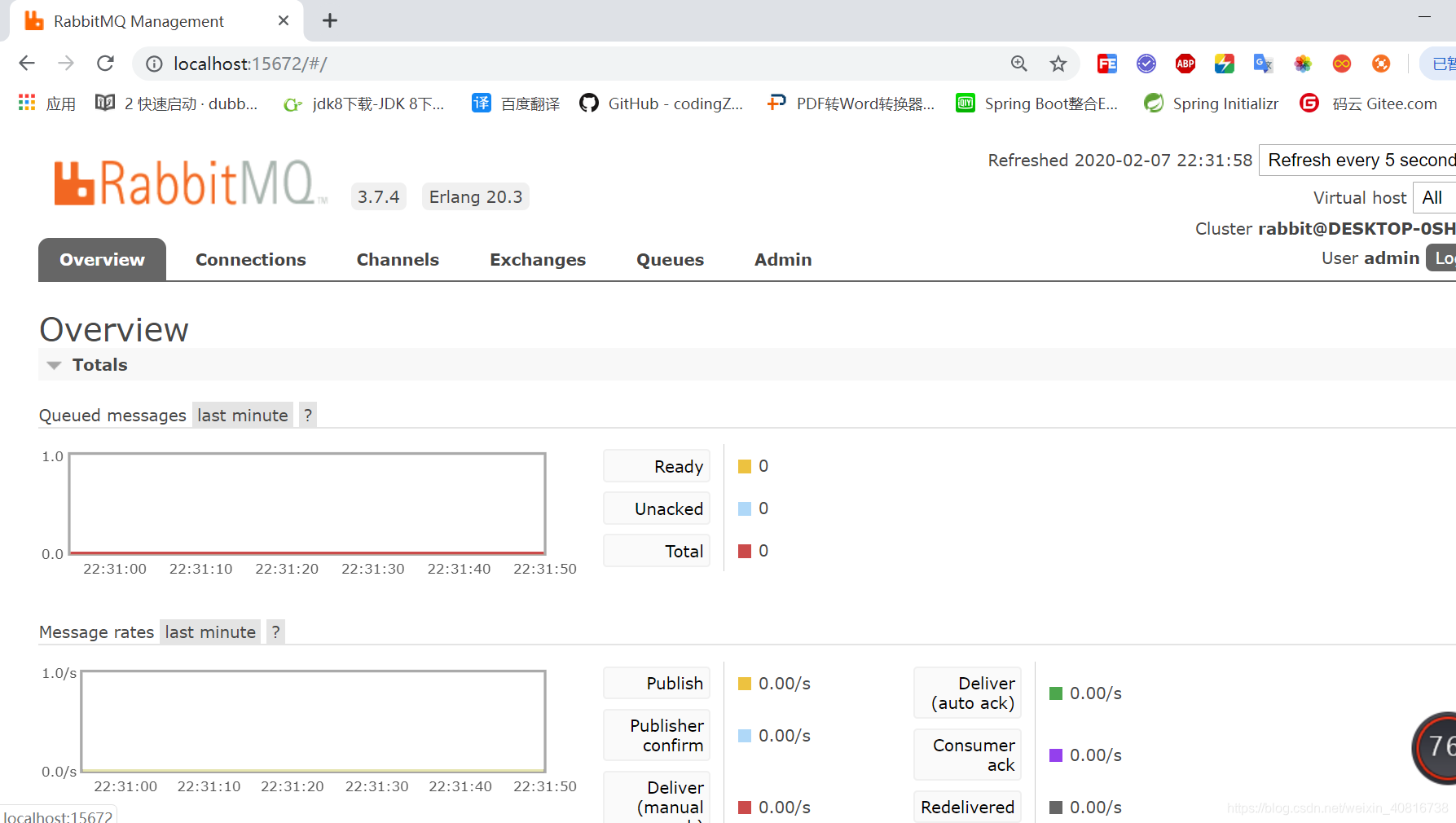The image size is (1456, 823).
Task: Open the Baidu Translate bookmark
Action: point(516,103)
